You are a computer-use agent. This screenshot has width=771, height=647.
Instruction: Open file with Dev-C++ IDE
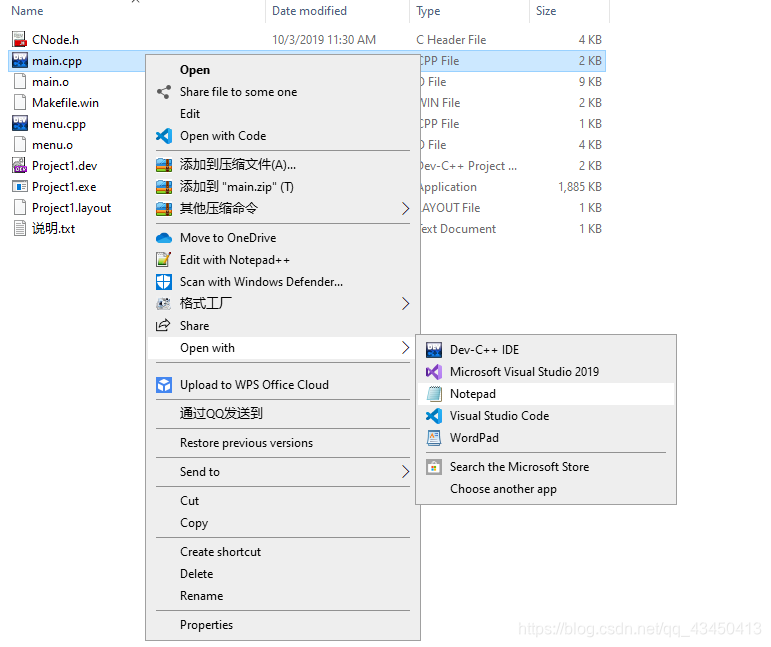pos(546,350)
